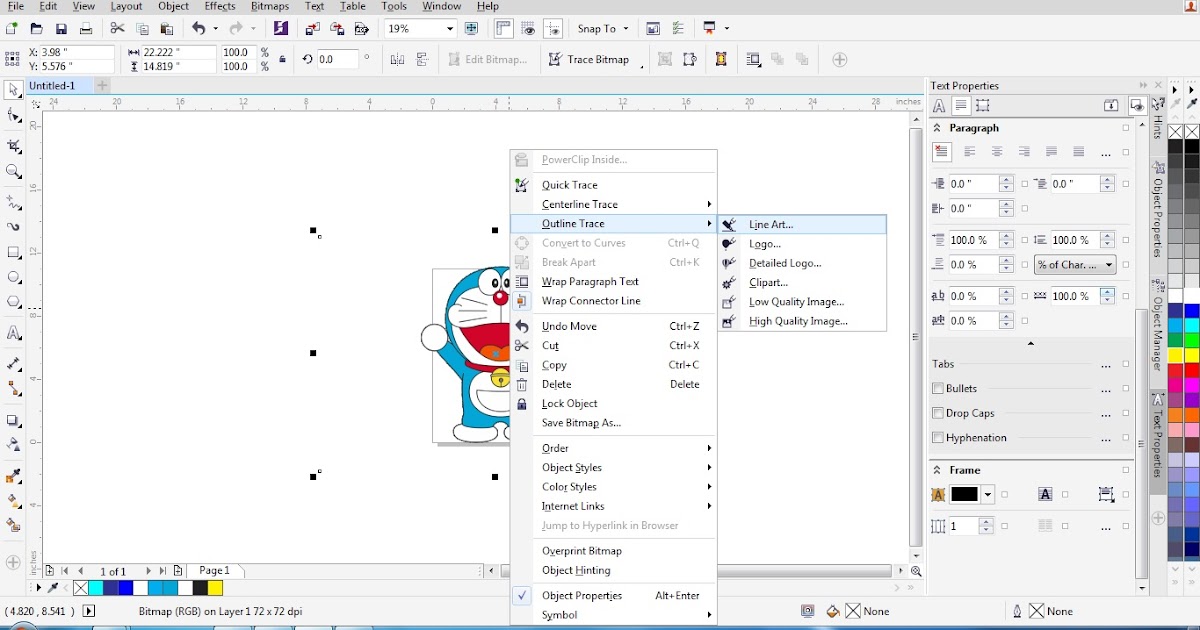Toggle the Show guidelines toolbar icon

[x=553, y=29]
